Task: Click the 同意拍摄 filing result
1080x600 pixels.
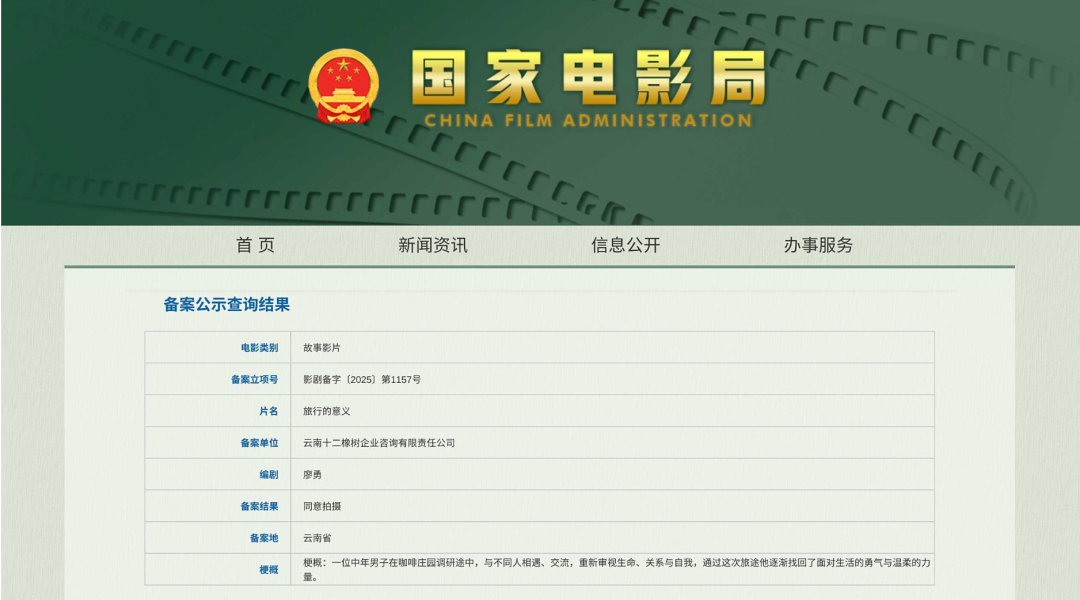Action: [x=322, y=507]
